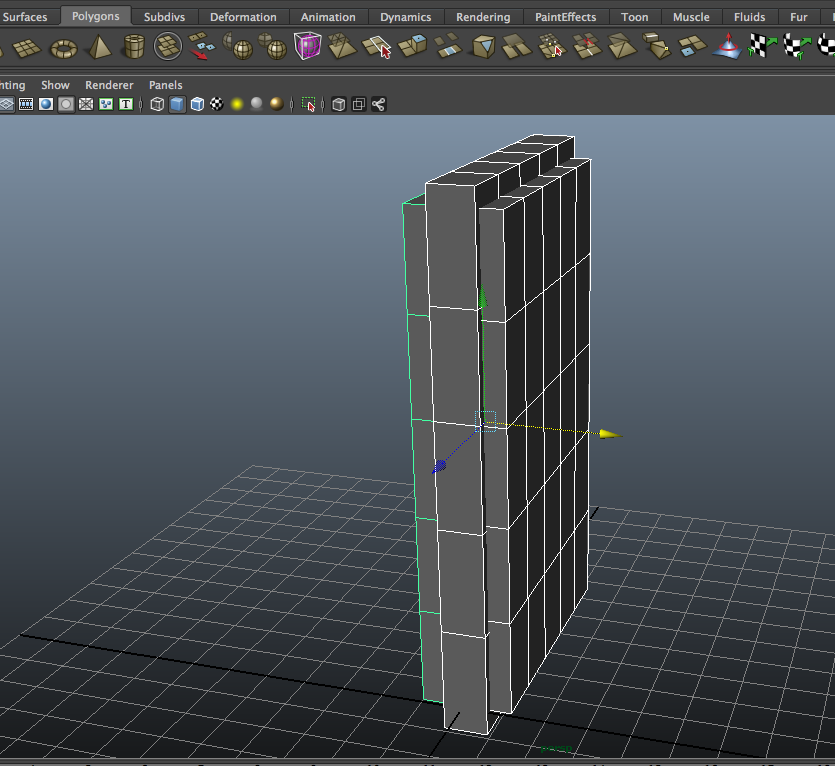
Task: Click the wireframe pyramid shelf icon
Action: tap(342, 46)
